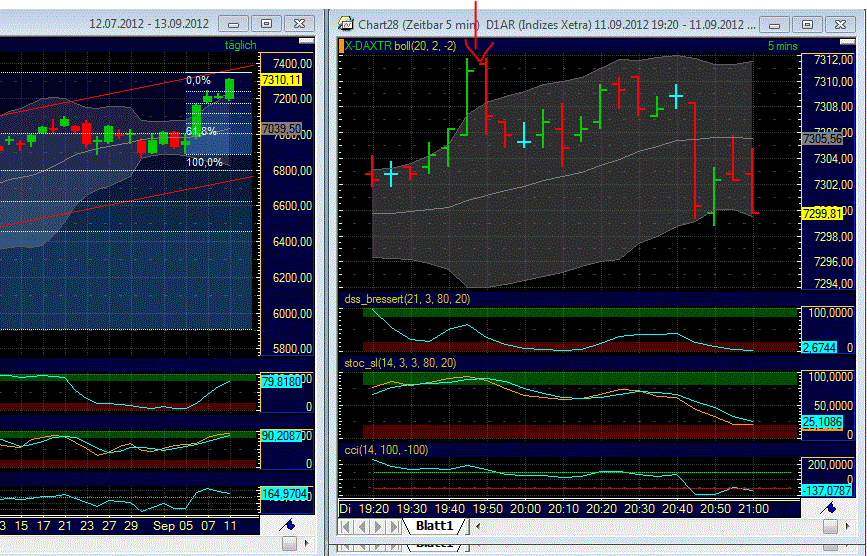Restore the daily chart window size
This screenshot has width=867, height=556.
[266, 24]
